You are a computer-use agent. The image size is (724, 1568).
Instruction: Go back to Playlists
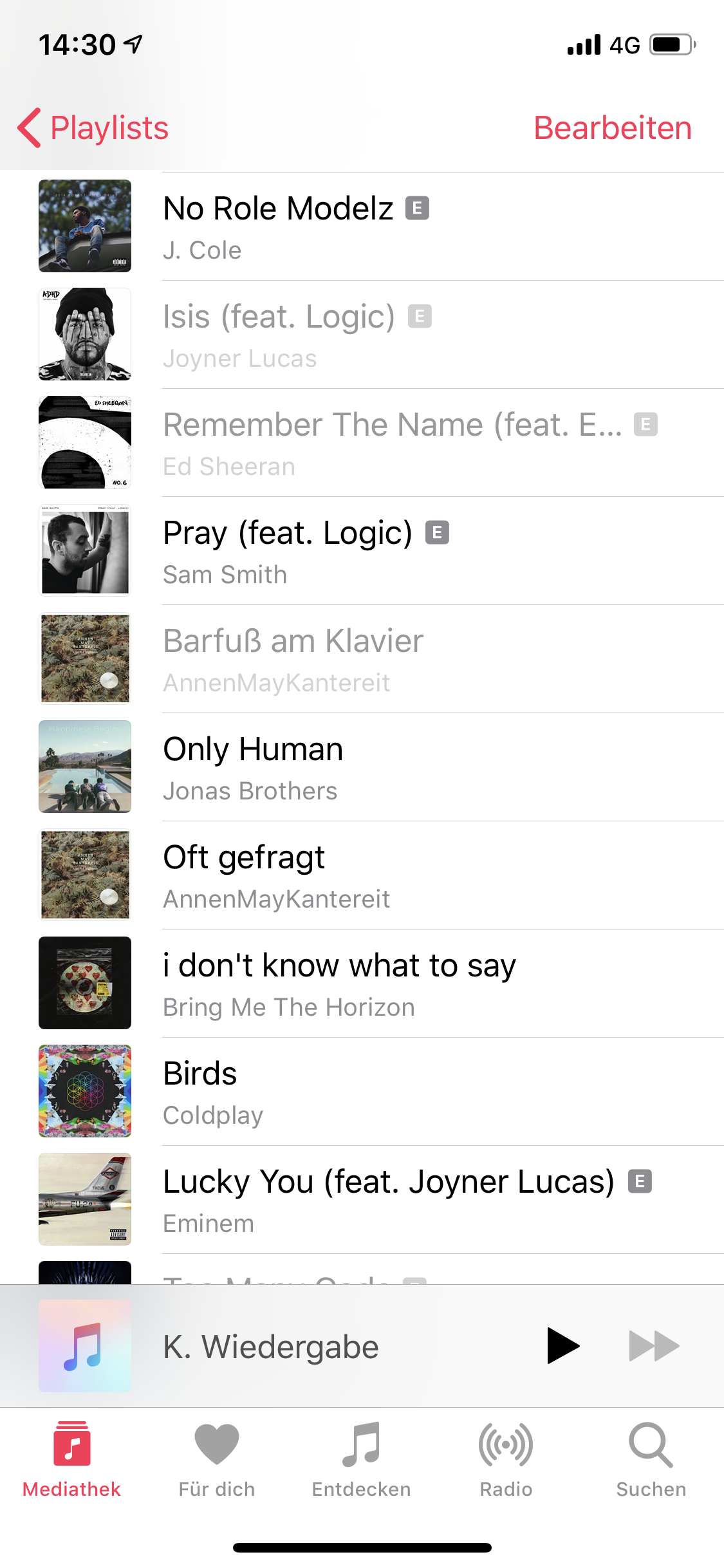tap(94, 127)
